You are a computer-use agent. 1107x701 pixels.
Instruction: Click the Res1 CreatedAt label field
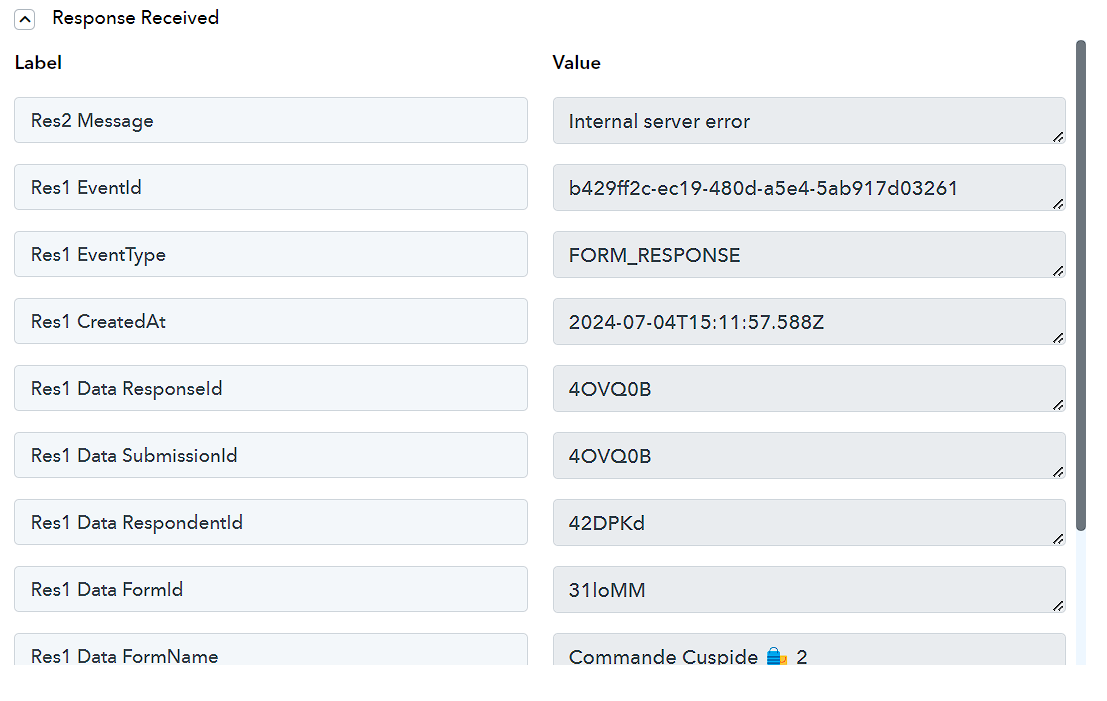[270, 321]
